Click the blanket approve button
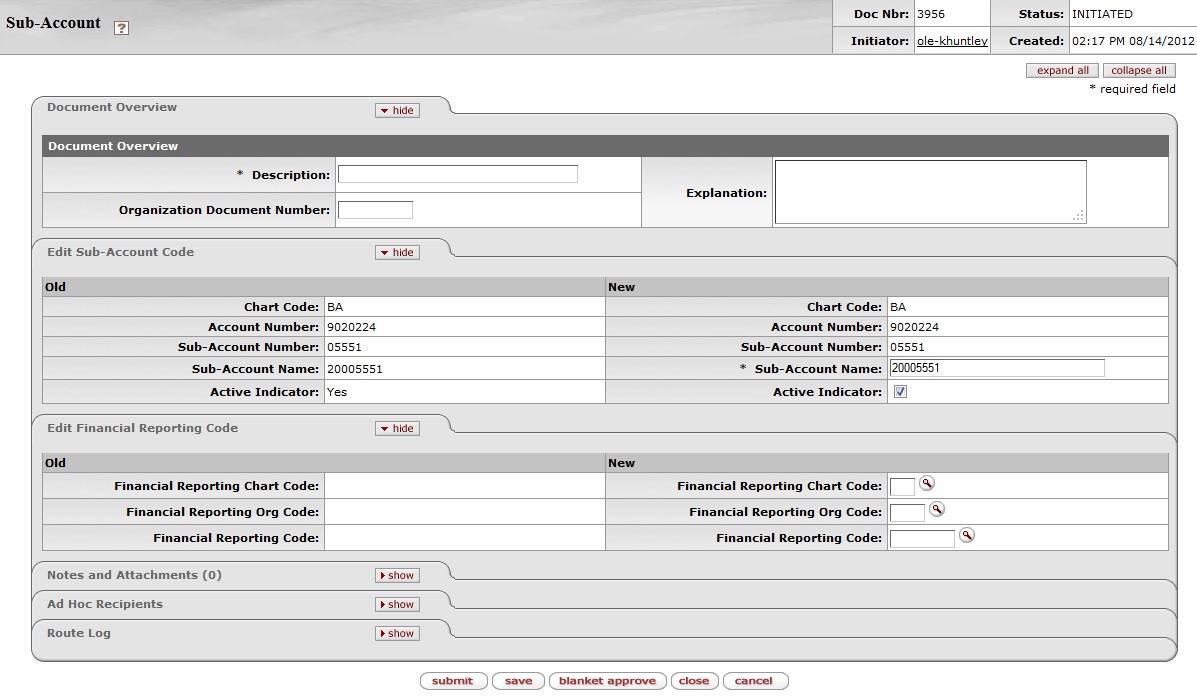 click(607, 681)
